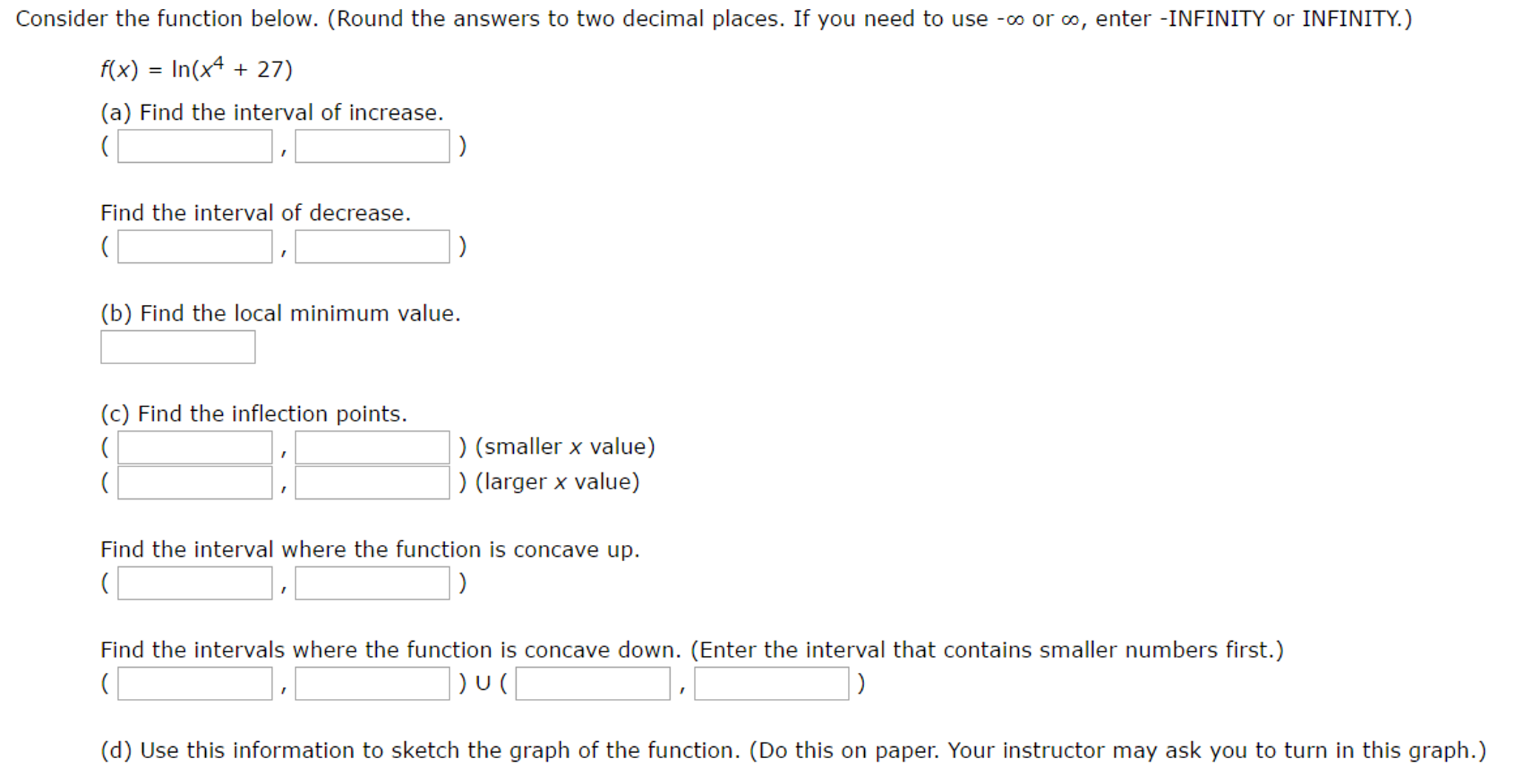Click the y-coordinate box for larger inflection point

tap(372, 482)
